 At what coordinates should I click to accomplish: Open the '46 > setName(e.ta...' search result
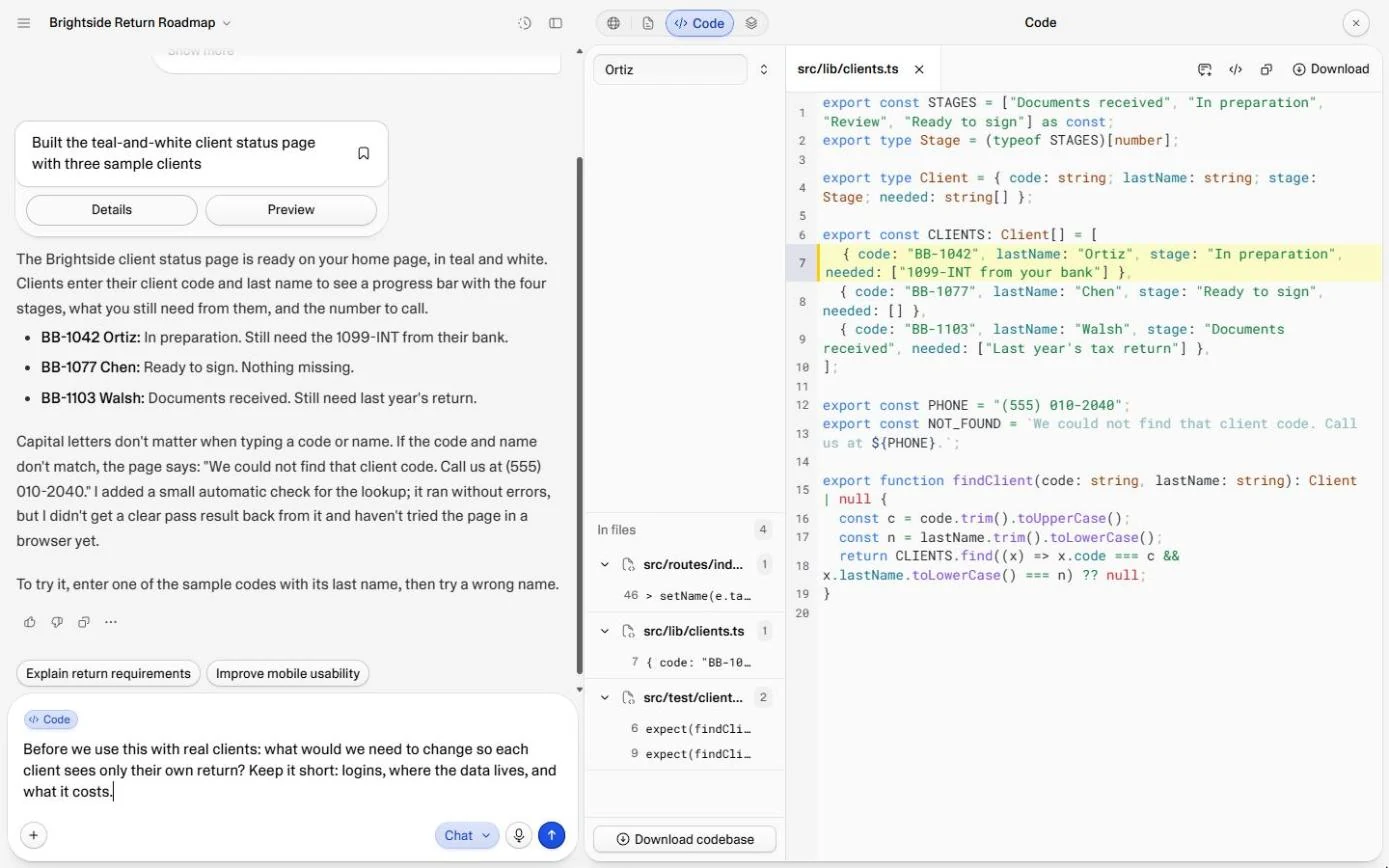pyautogui.click(x=685, y=596)
